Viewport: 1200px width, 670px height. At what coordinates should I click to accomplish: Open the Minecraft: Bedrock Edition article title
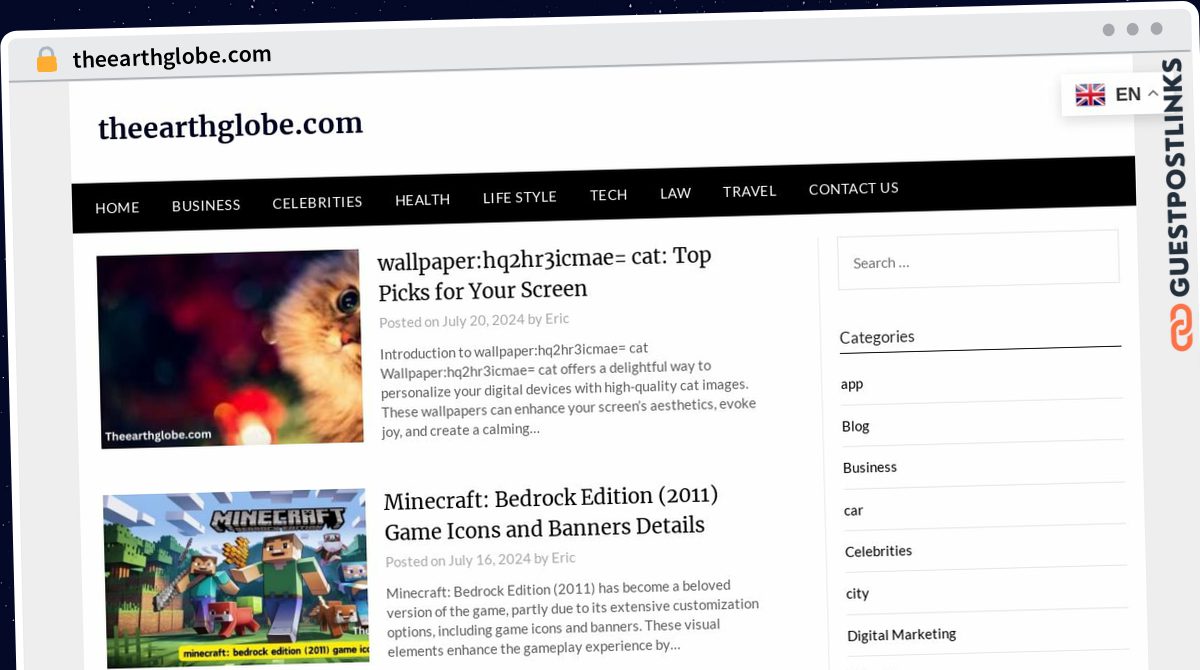[552, 512]
